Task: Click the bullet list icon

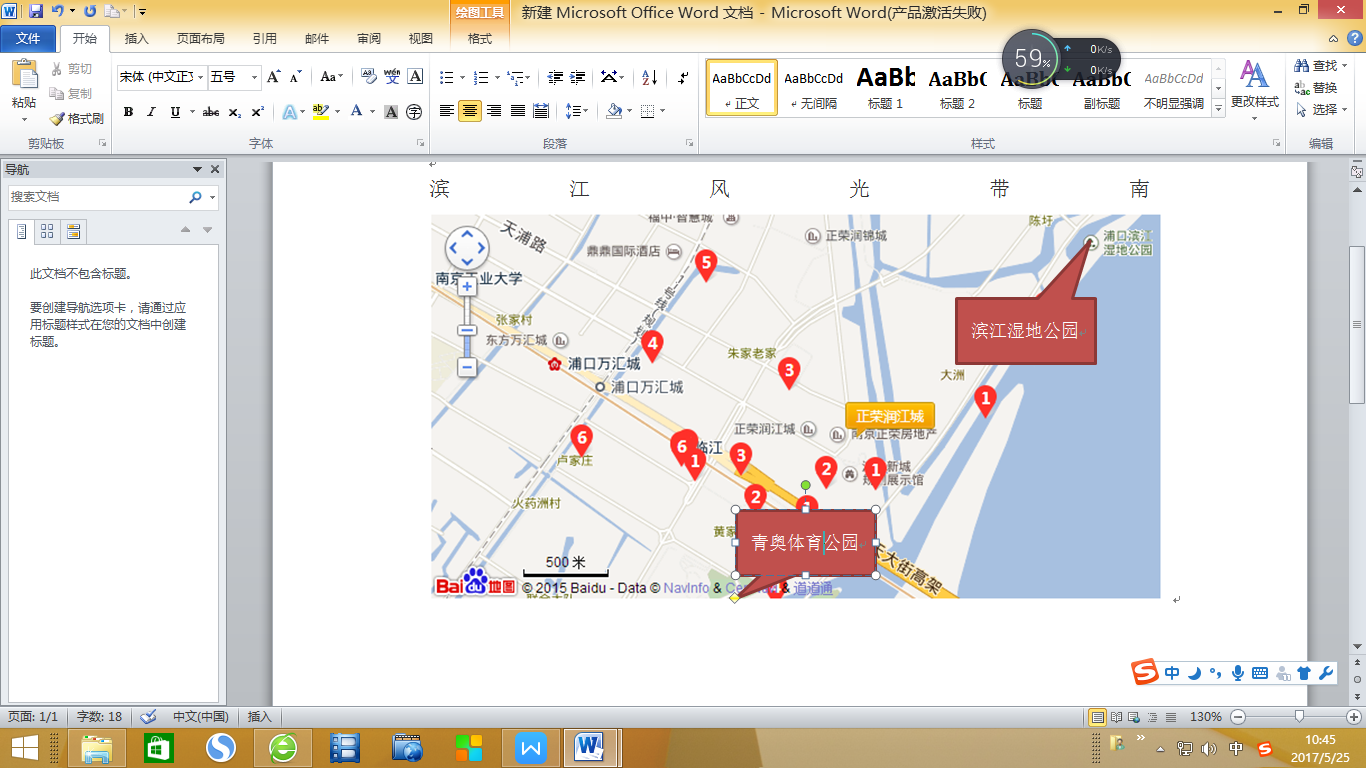Action: tap(447, 77)
